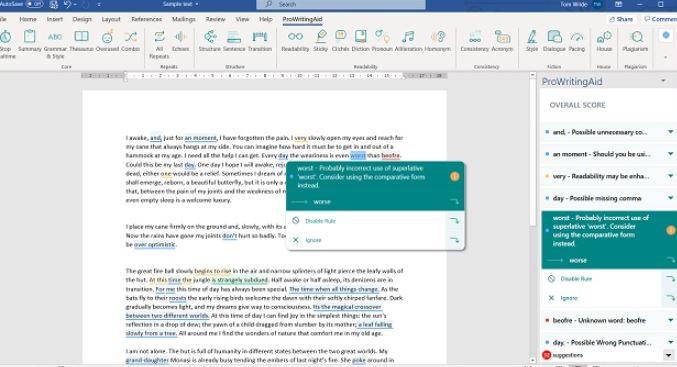
Task: Open the References tab
Action: coord(146,19)
